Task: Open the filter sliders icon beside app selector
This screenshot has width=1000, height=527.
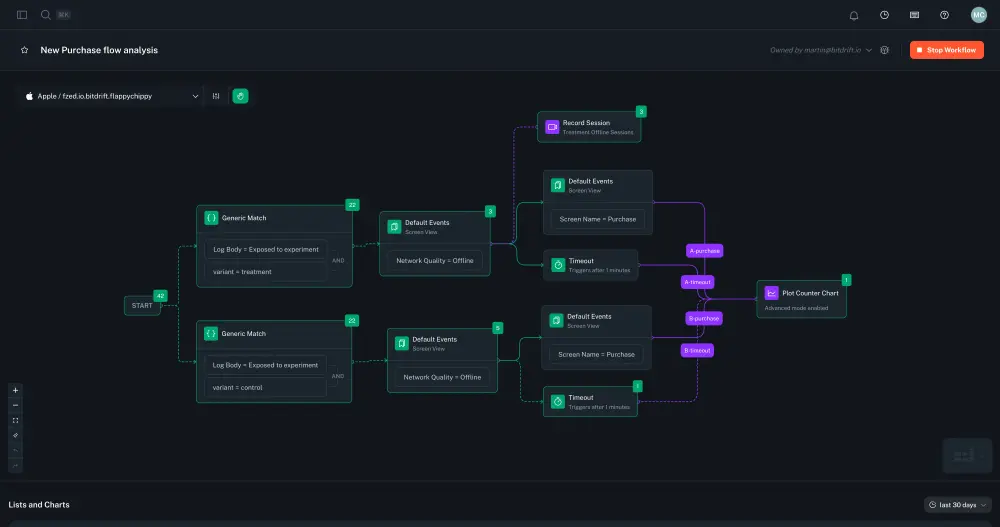Action: click(216, 96)
